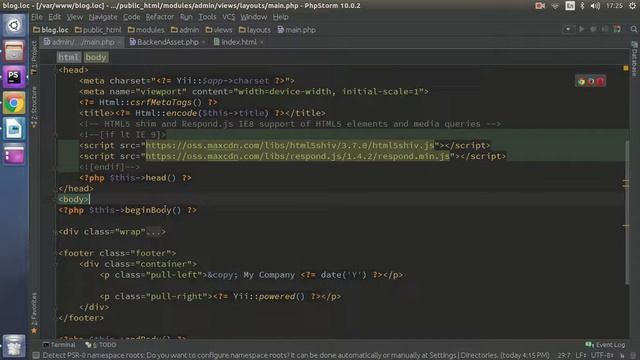Launch Files manager from dock
The image size is (640, 360).
pyautogui.click(x=14, y=51)
